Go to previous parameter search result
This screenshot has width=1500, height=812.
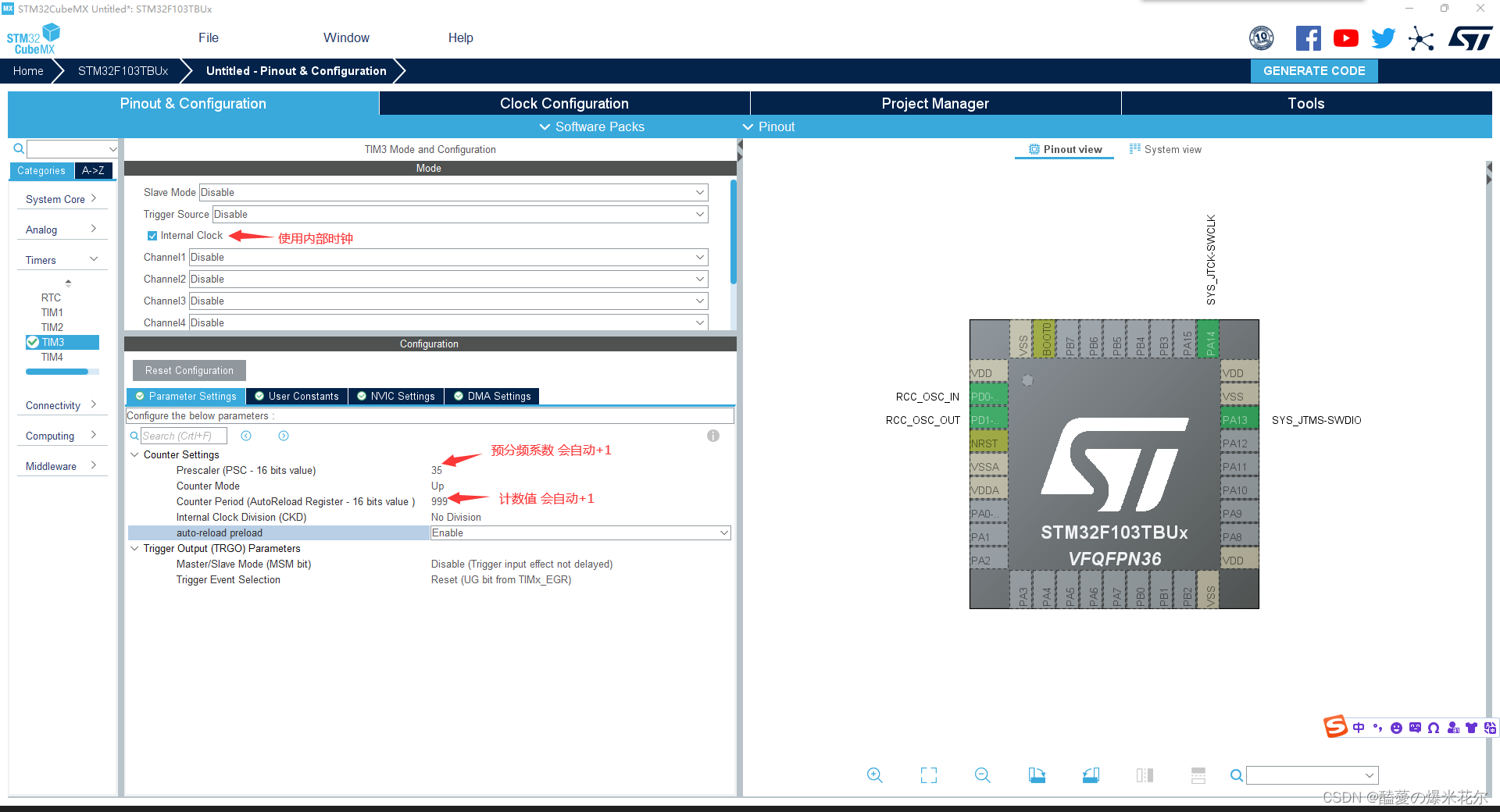point(246,436)
